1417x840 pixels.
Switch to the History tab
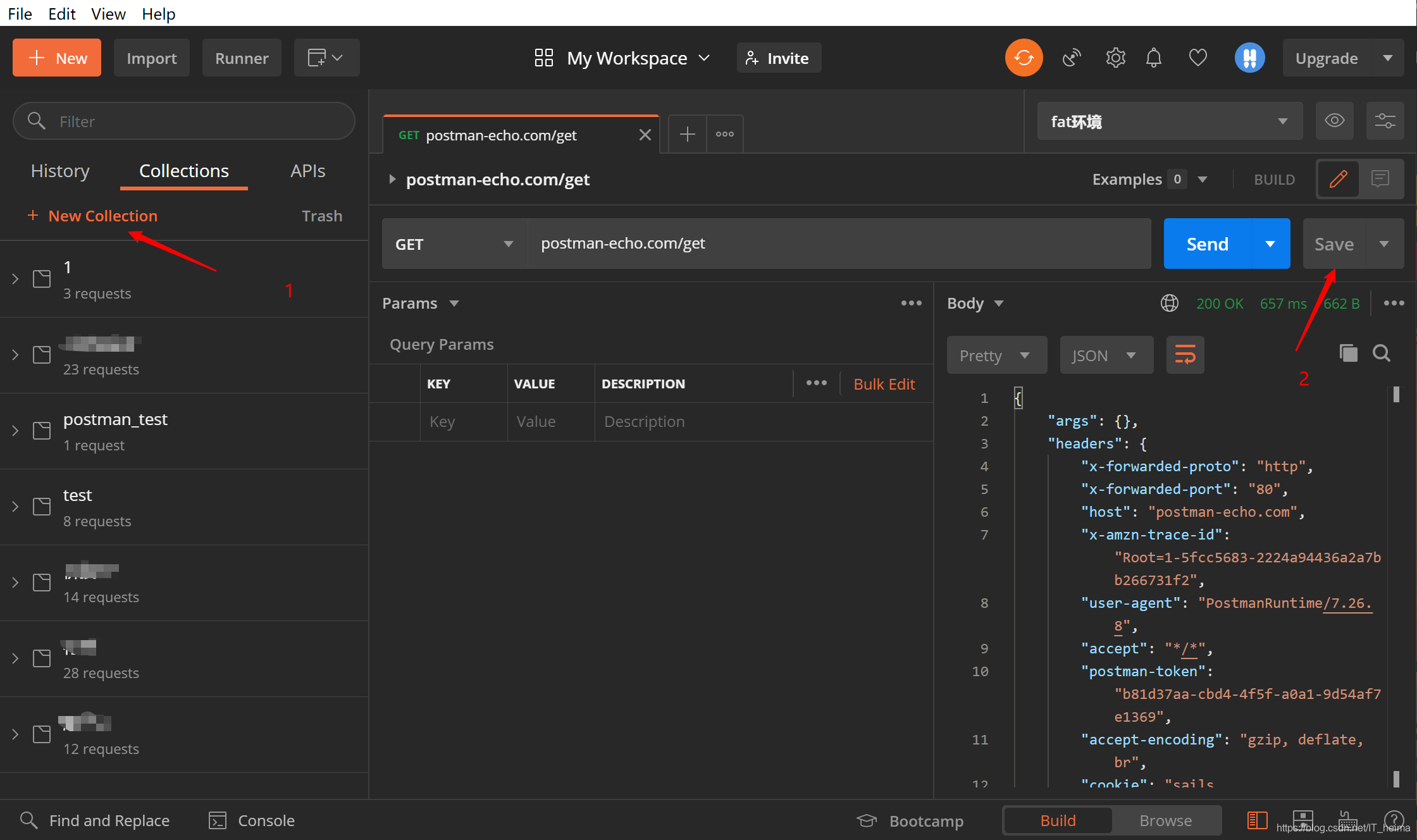(60, 171)
